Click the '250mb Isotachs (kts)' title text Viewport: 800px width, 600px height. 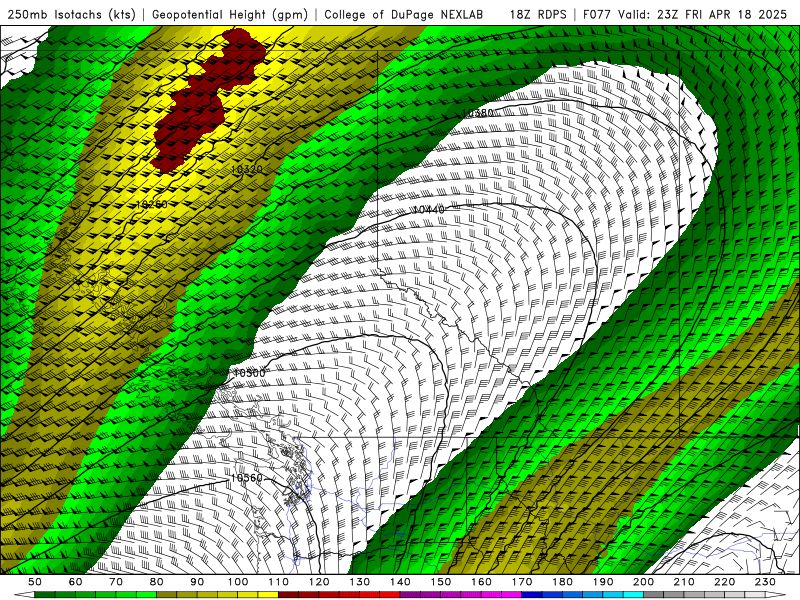pyautogui.click(x=71, y=14)
